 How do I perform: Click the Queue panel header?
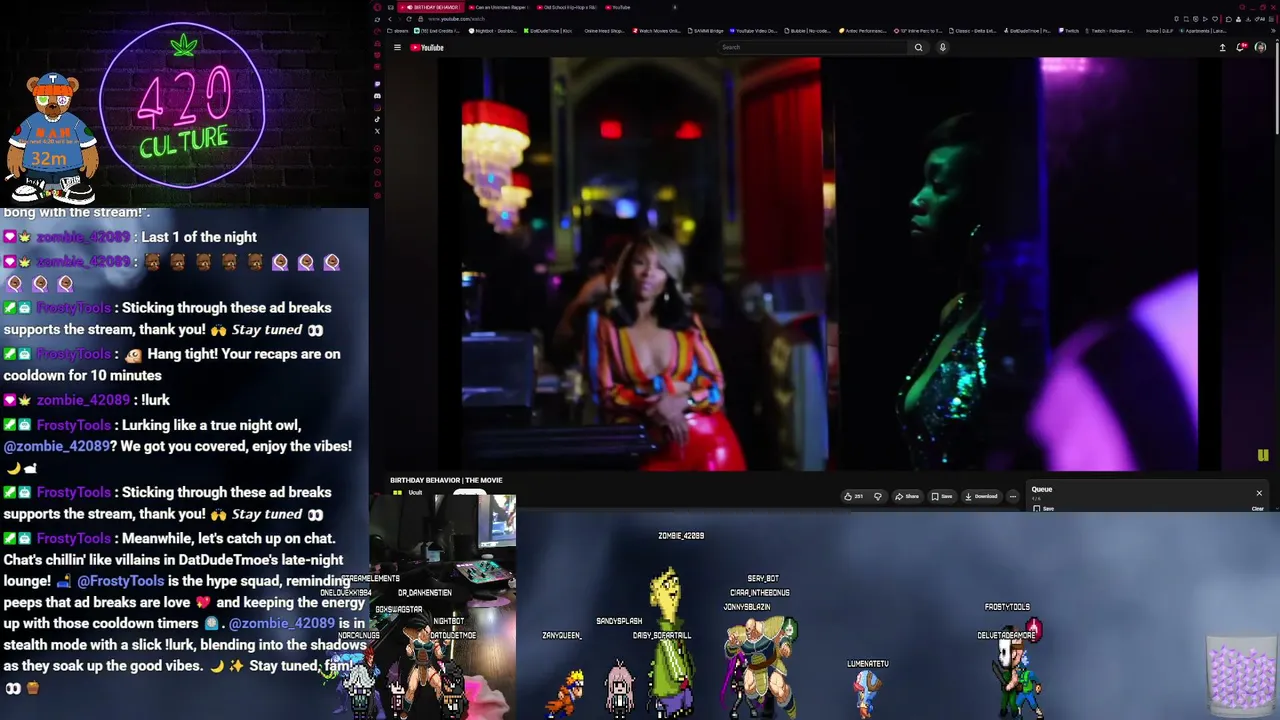point(1042,490)
